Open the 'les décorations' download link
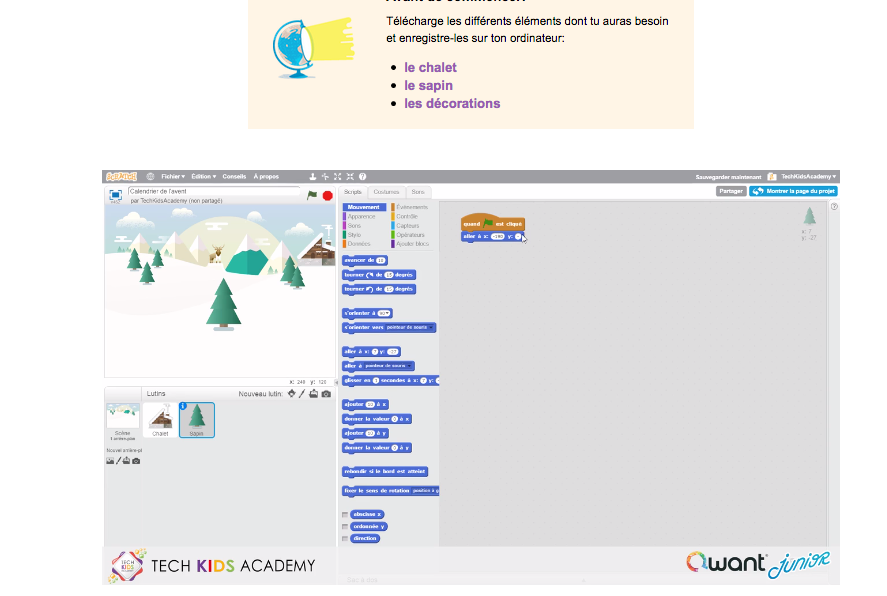This screenshot has height=596, width=887. [452, 103]
